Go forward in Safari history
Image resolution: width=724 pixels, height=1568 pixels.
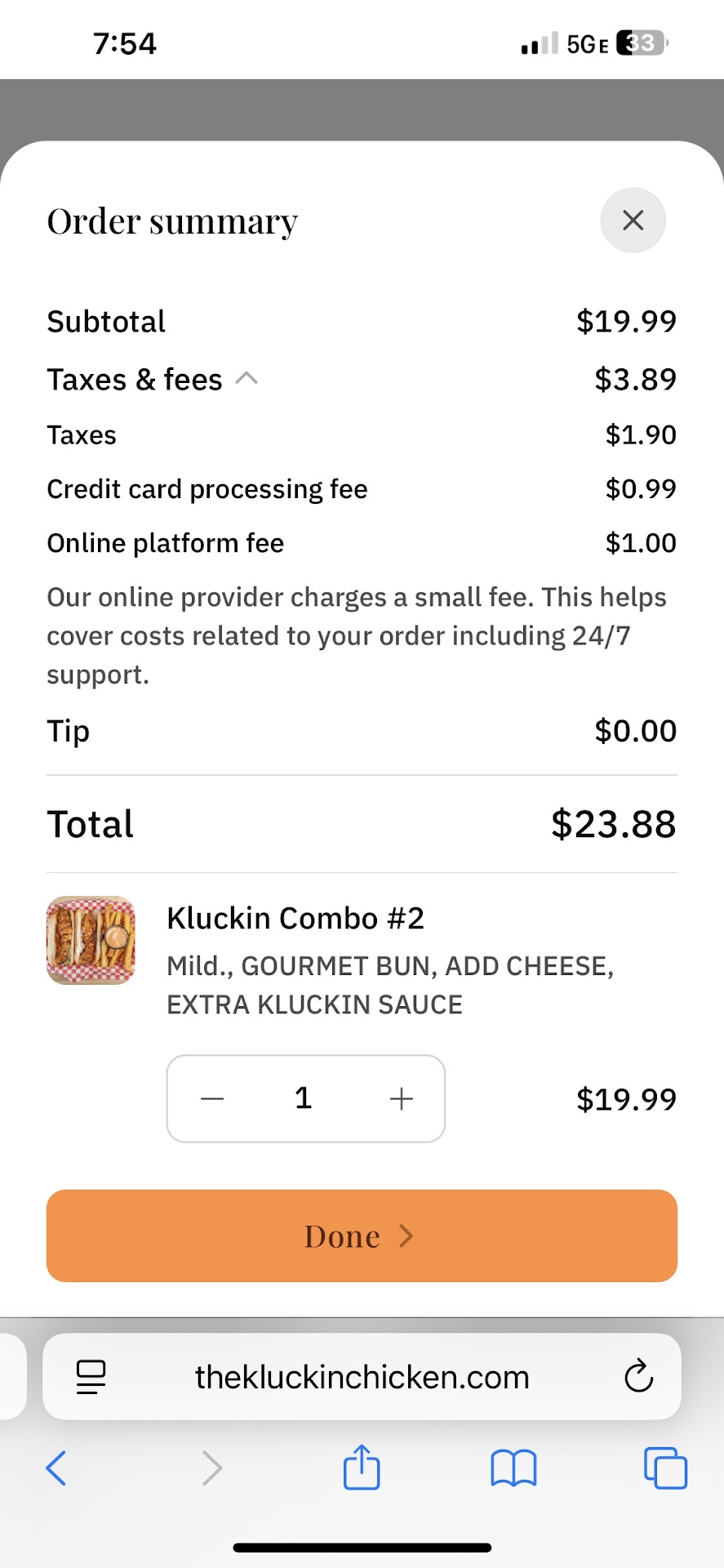(211, 1468)
